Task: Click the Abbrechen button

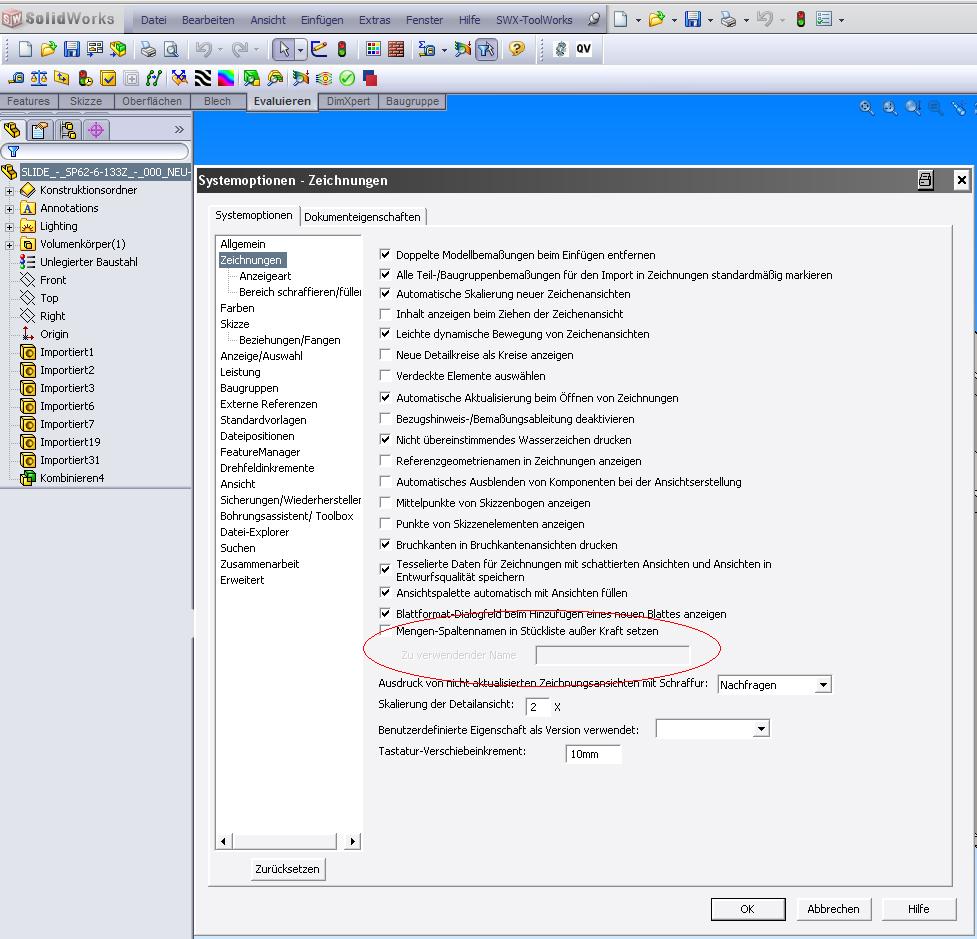Action: point(833,909)
